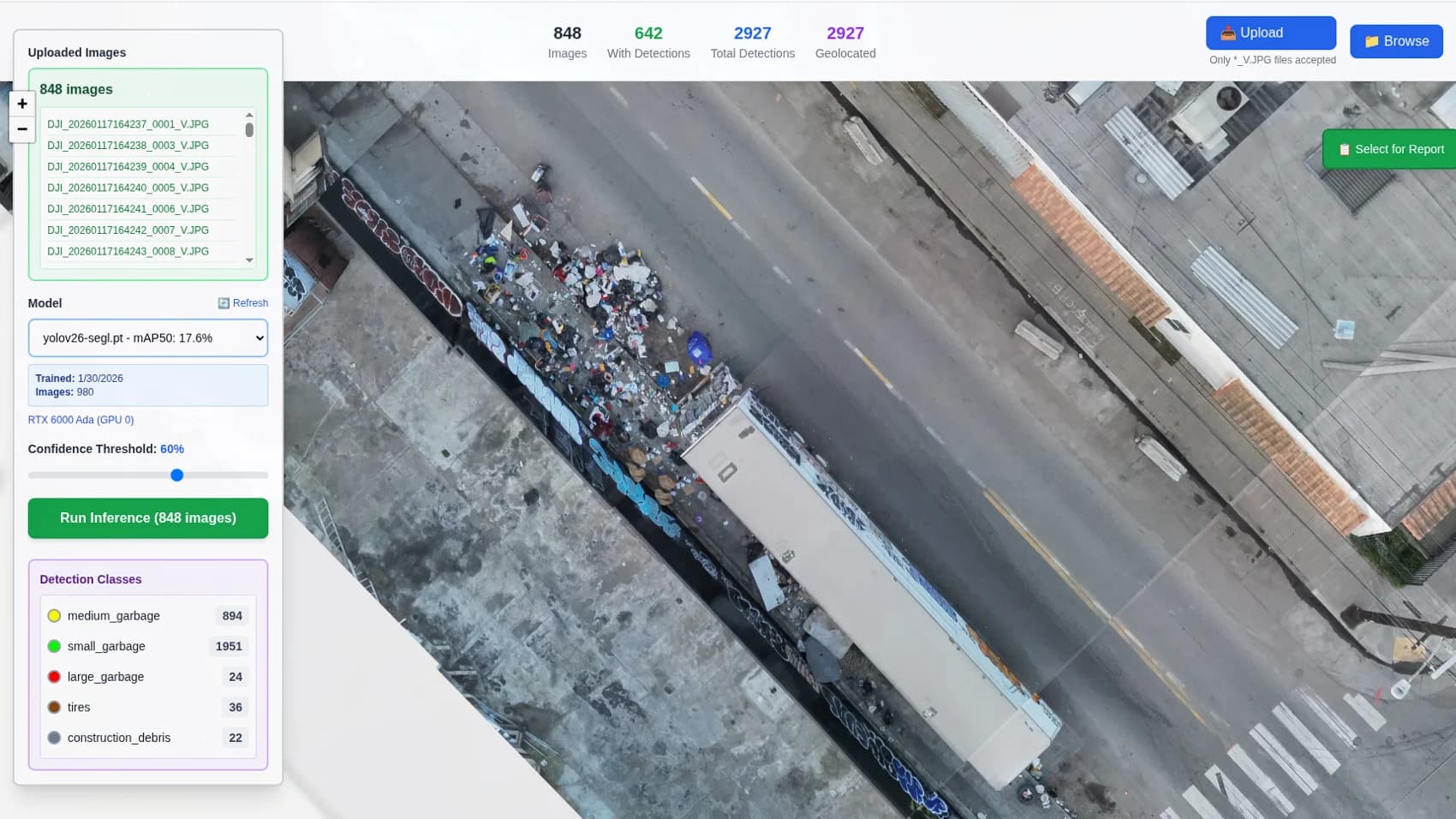Collapse the Detection Classes panel
Screen dimensions: 1456x819
[x=91, y=579]
